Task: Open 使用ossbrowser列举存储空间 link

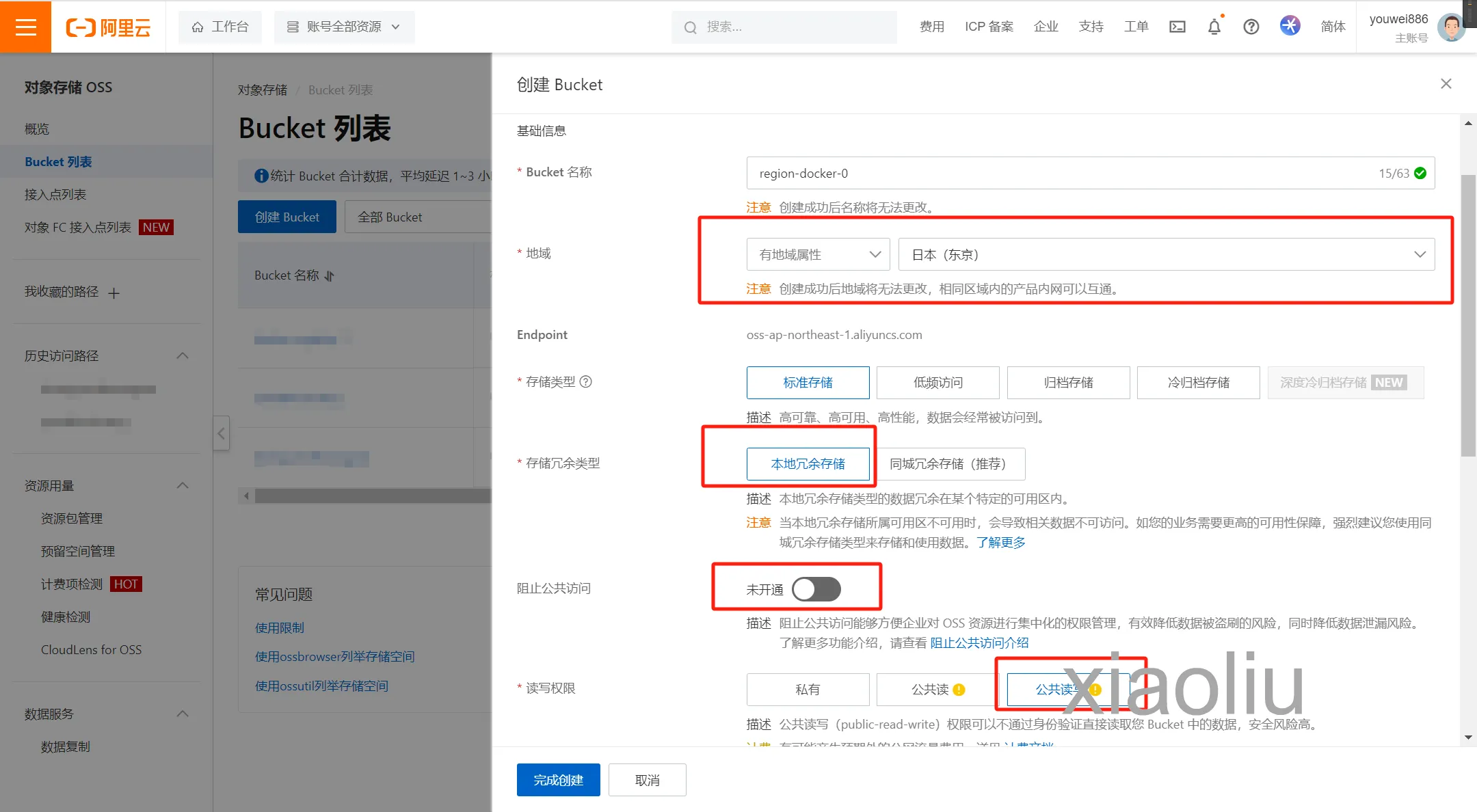Action: pos(334,656)
